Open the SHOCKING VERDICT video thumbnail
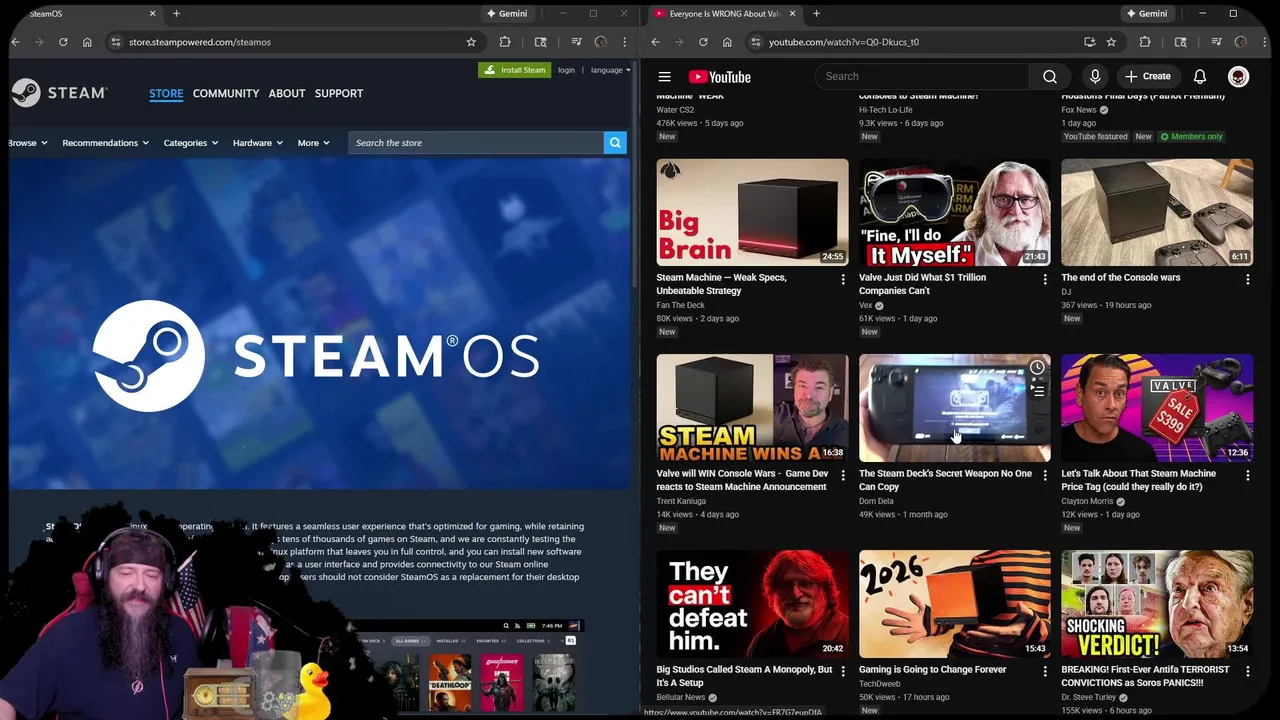1280x720 pixels. [x=1157, y=604]
